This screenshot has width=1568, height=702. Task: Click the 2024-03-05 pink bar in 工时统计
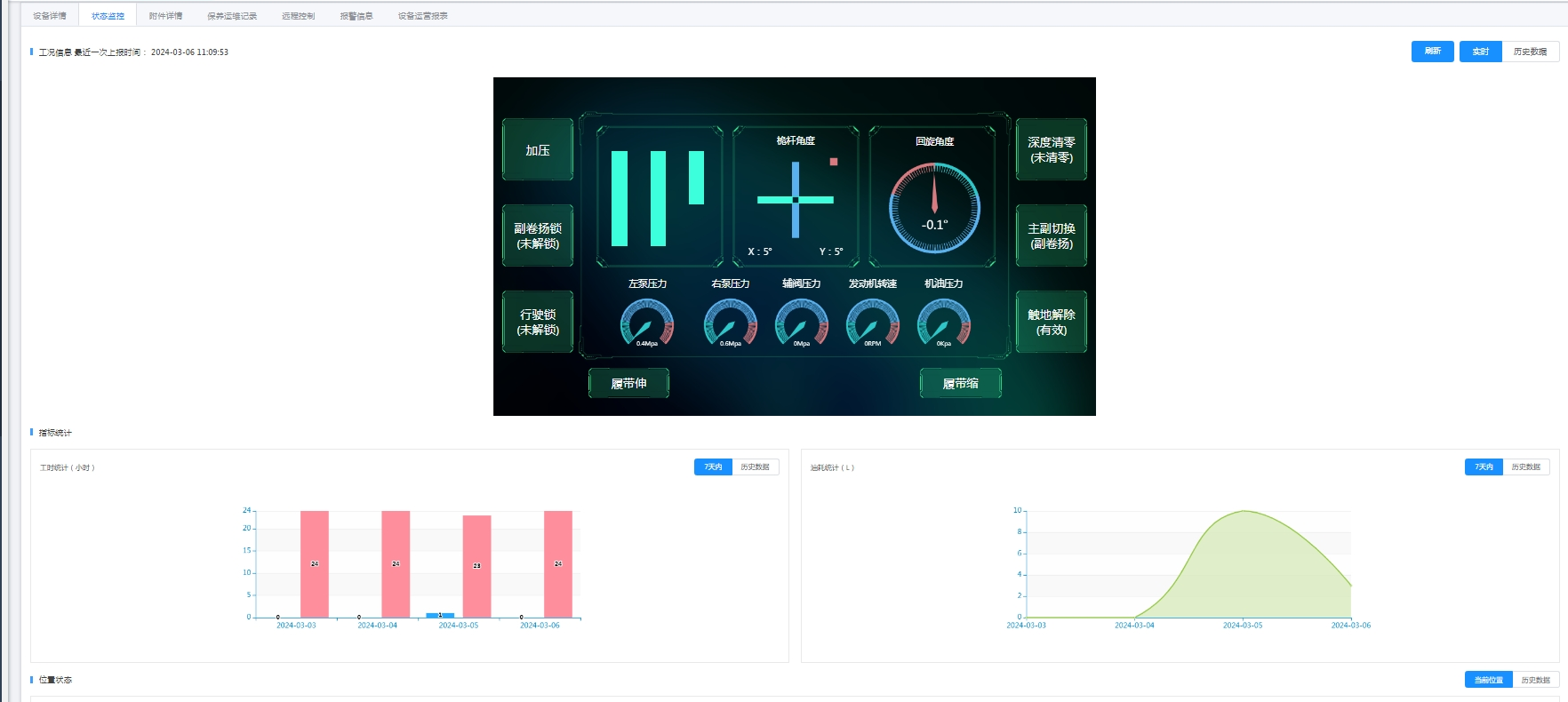click(476, 565)
